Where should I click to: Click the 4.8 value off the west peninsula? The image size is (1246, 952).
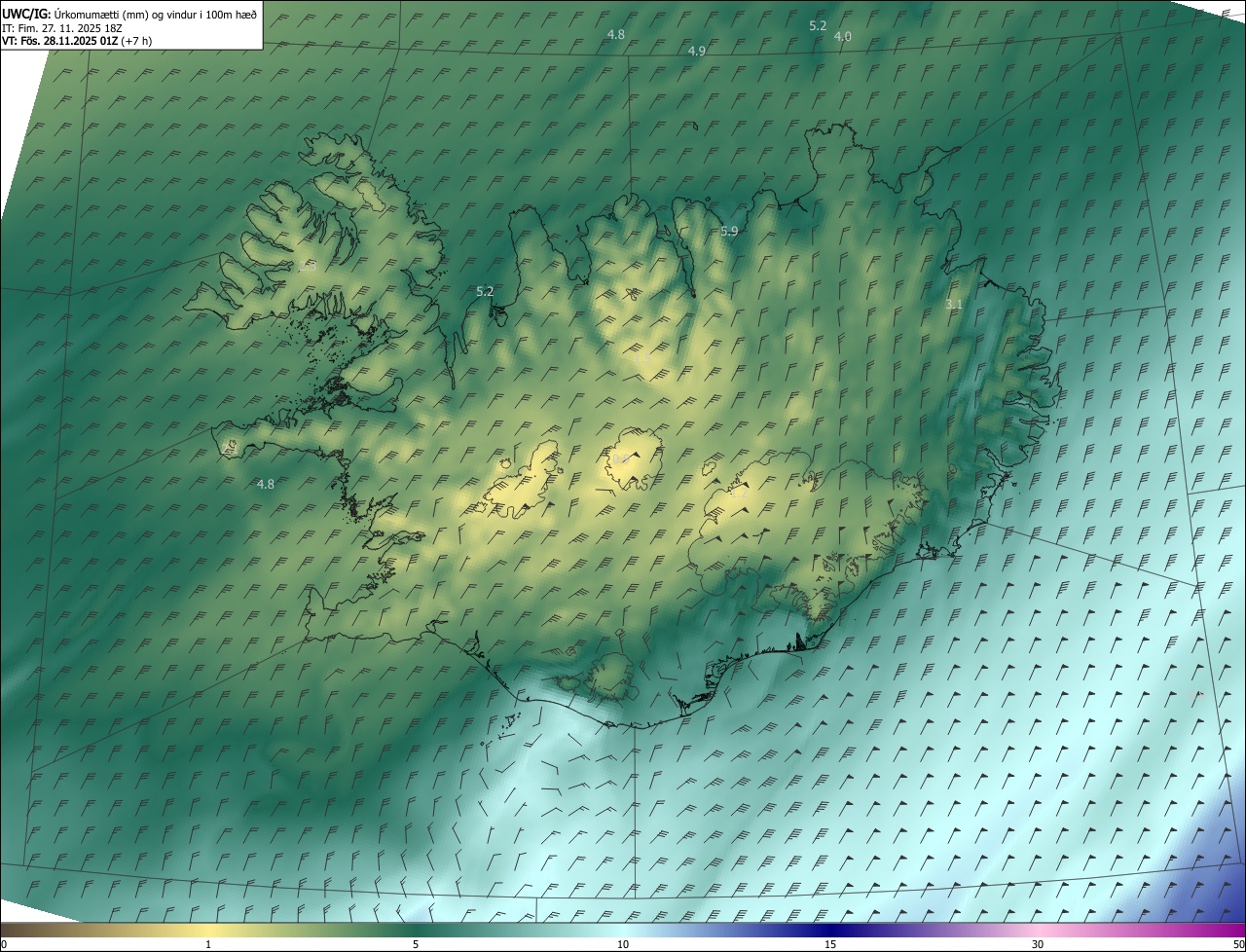click(x=265, y=484)
